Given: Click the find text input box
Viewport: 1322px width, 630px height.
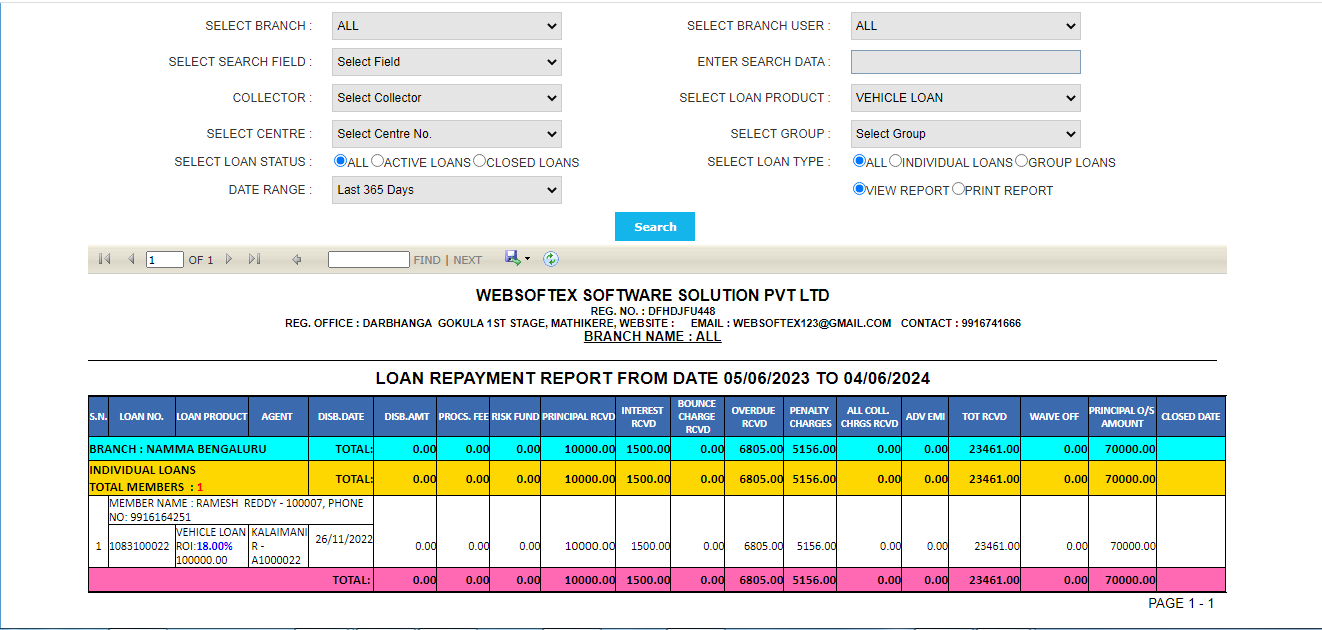Looking at the screenshot, I should click(x=369, y=260).
